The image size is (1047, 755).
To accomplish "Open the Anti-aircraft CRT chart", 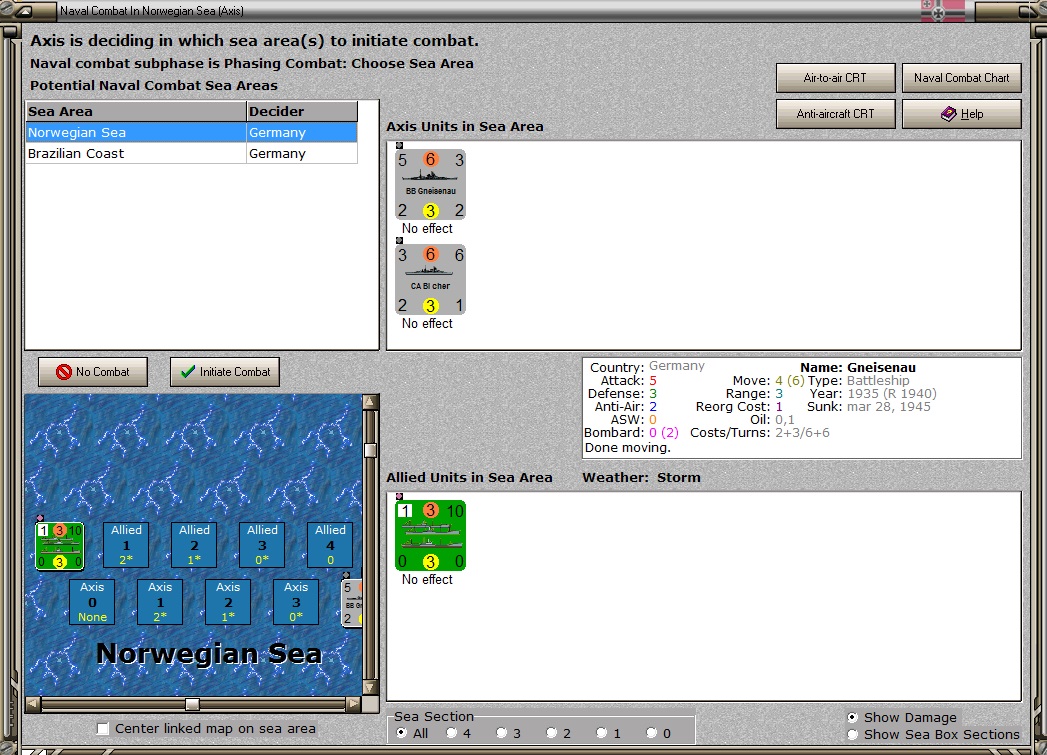I will tap(835, 114).
